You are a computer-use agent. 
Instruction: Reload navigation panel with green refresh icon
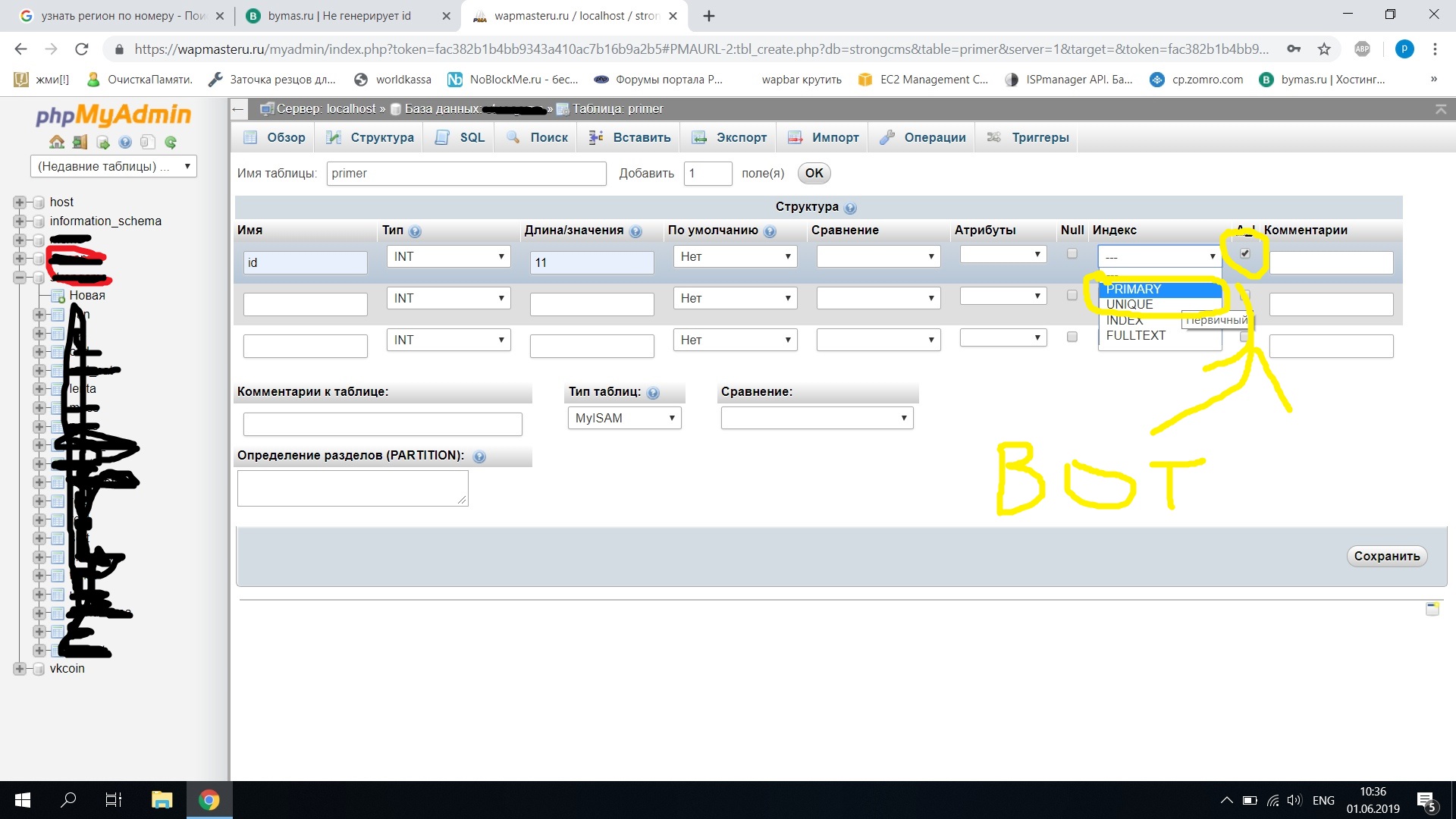(x=171, y=142)
